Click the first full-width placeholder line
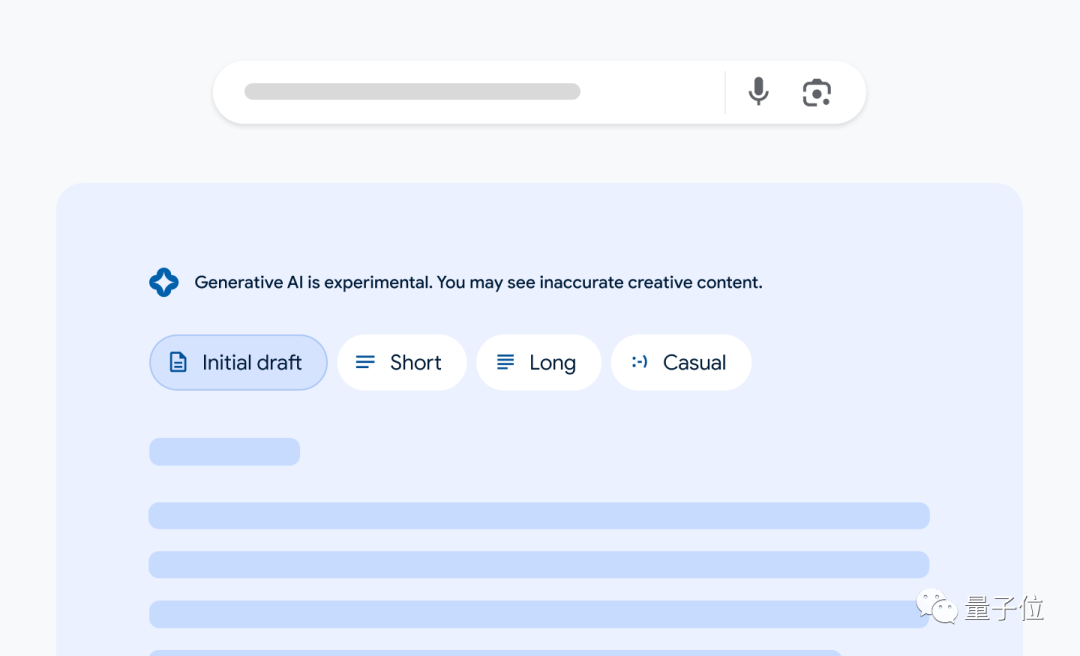Image resolution: width=1080 pixels, height=656 pixels. (x=539, y=516)
